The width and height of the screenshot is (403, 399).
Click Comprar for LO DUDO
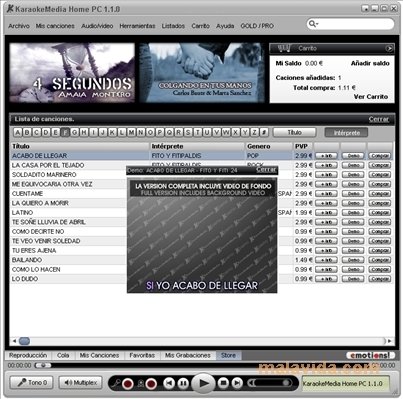(x=379, y=279)
